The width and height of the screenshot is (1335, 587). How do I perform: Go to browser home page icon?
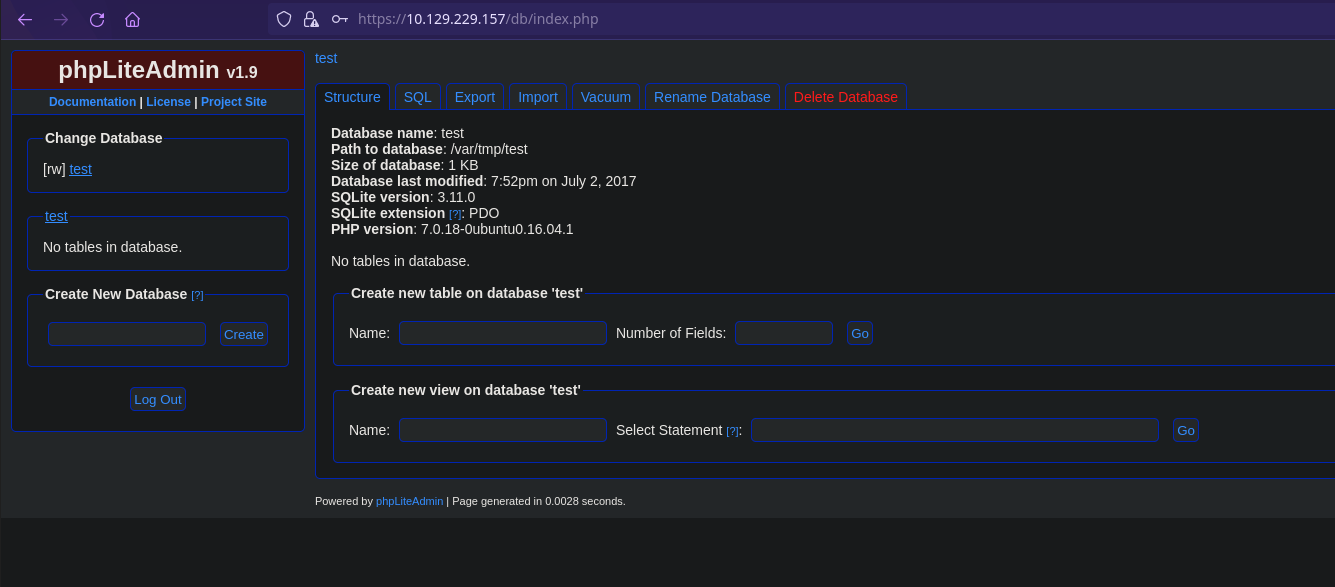coord(132,20)
